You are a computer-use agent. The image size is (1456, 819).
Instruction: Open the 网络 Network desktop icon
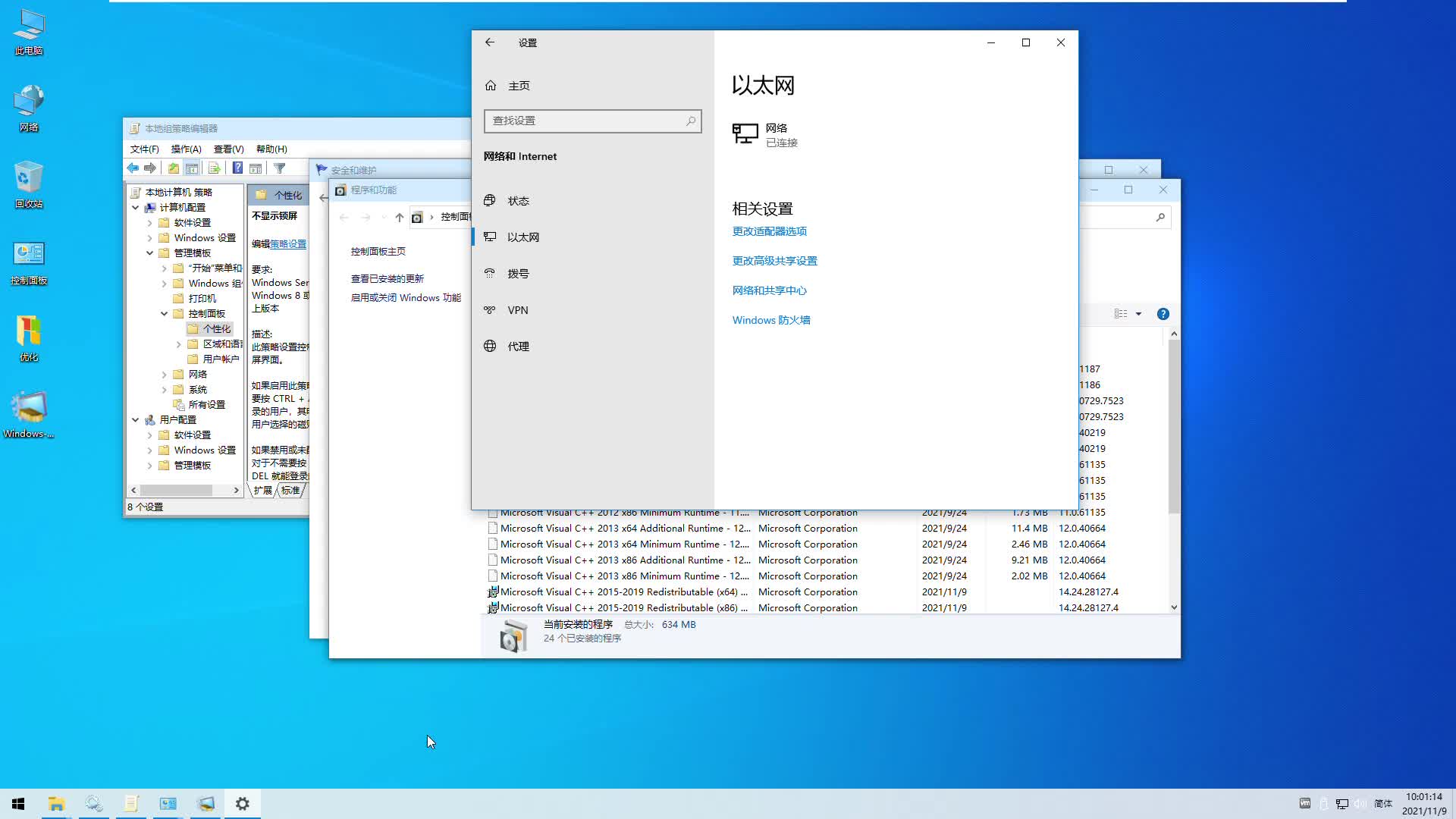coord(29,108)
